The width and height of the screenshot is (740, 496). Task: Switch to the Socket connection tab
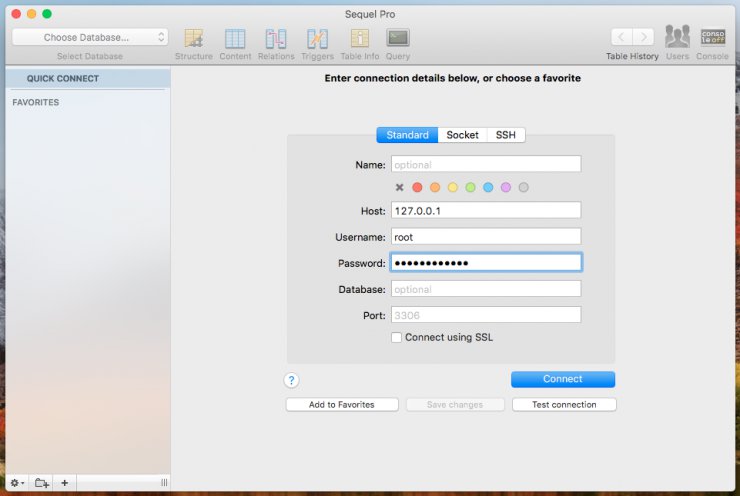(x=462, y=135)
